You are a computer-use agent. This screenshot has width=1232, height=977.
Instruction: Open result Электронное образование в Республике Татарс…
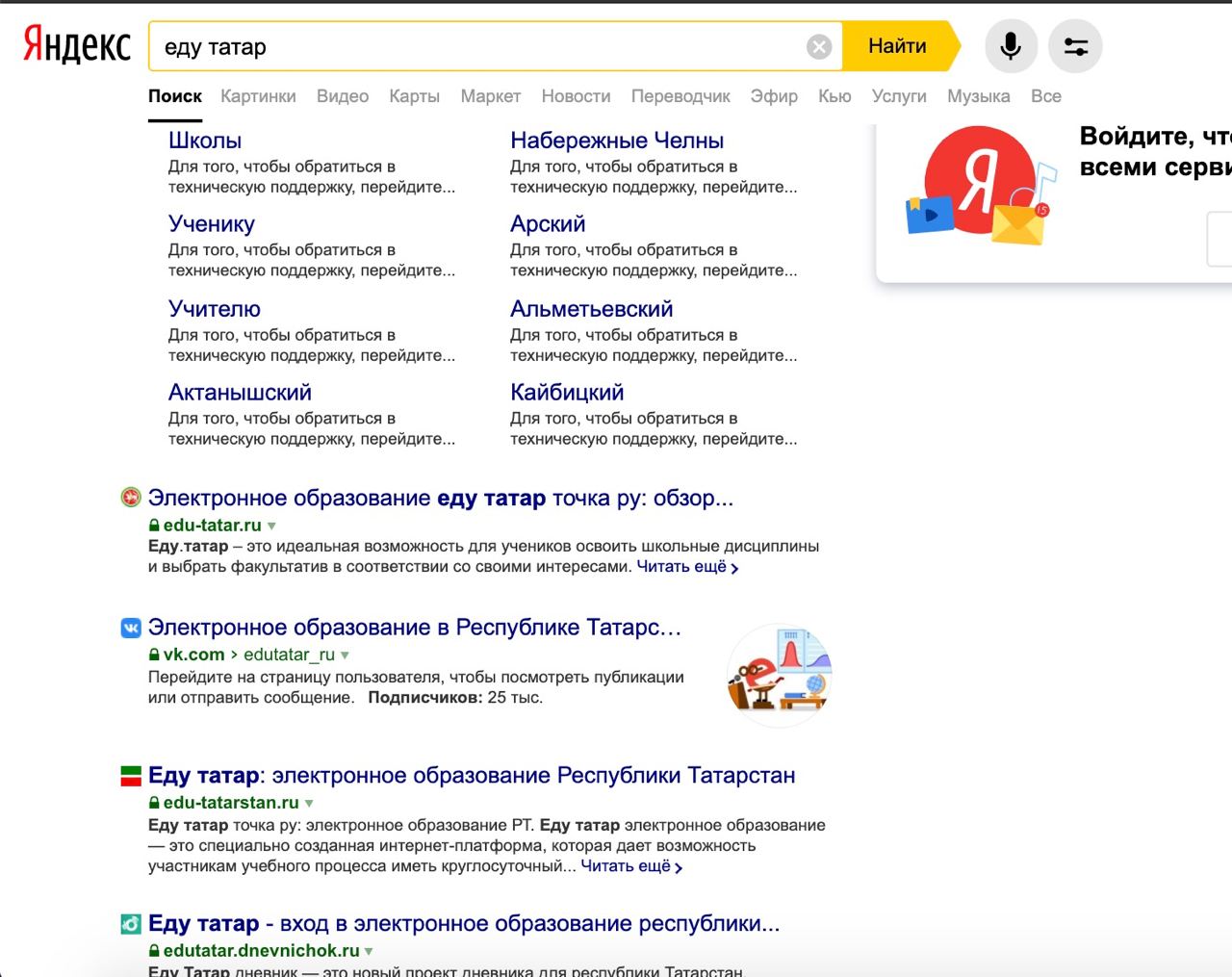(415, 628)
